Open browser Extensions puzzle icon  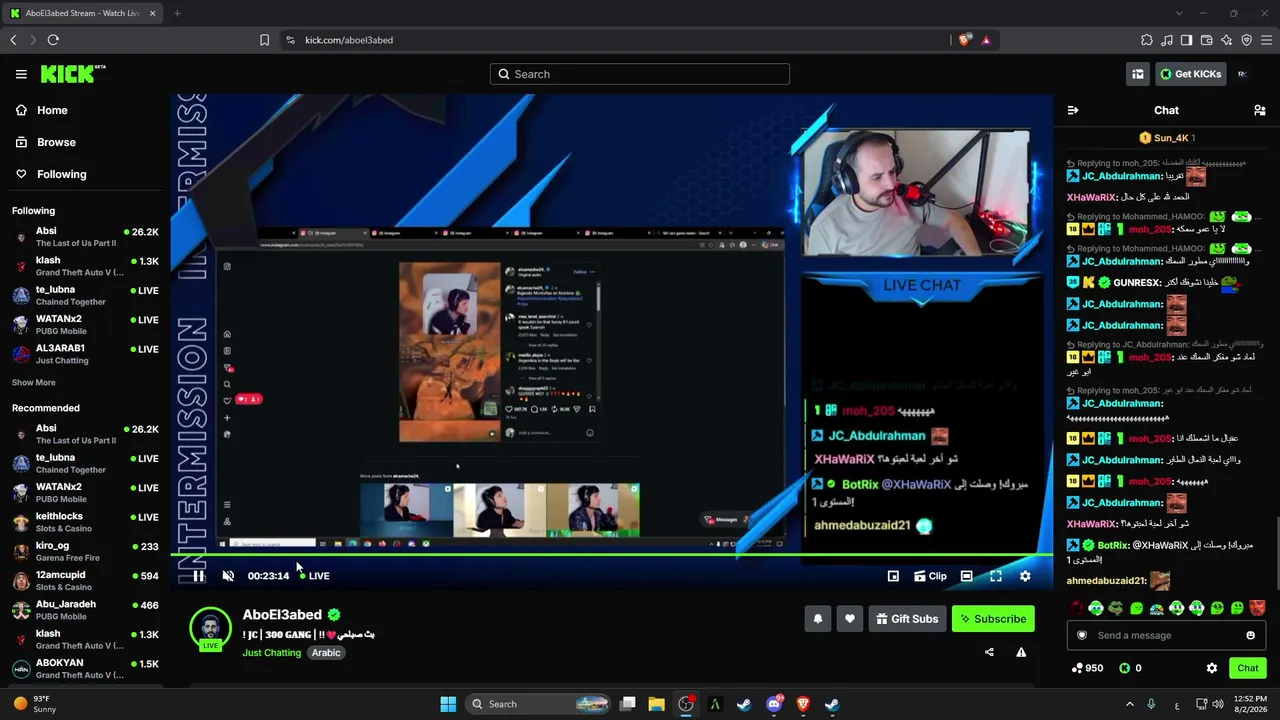[x=1147, y=40]
